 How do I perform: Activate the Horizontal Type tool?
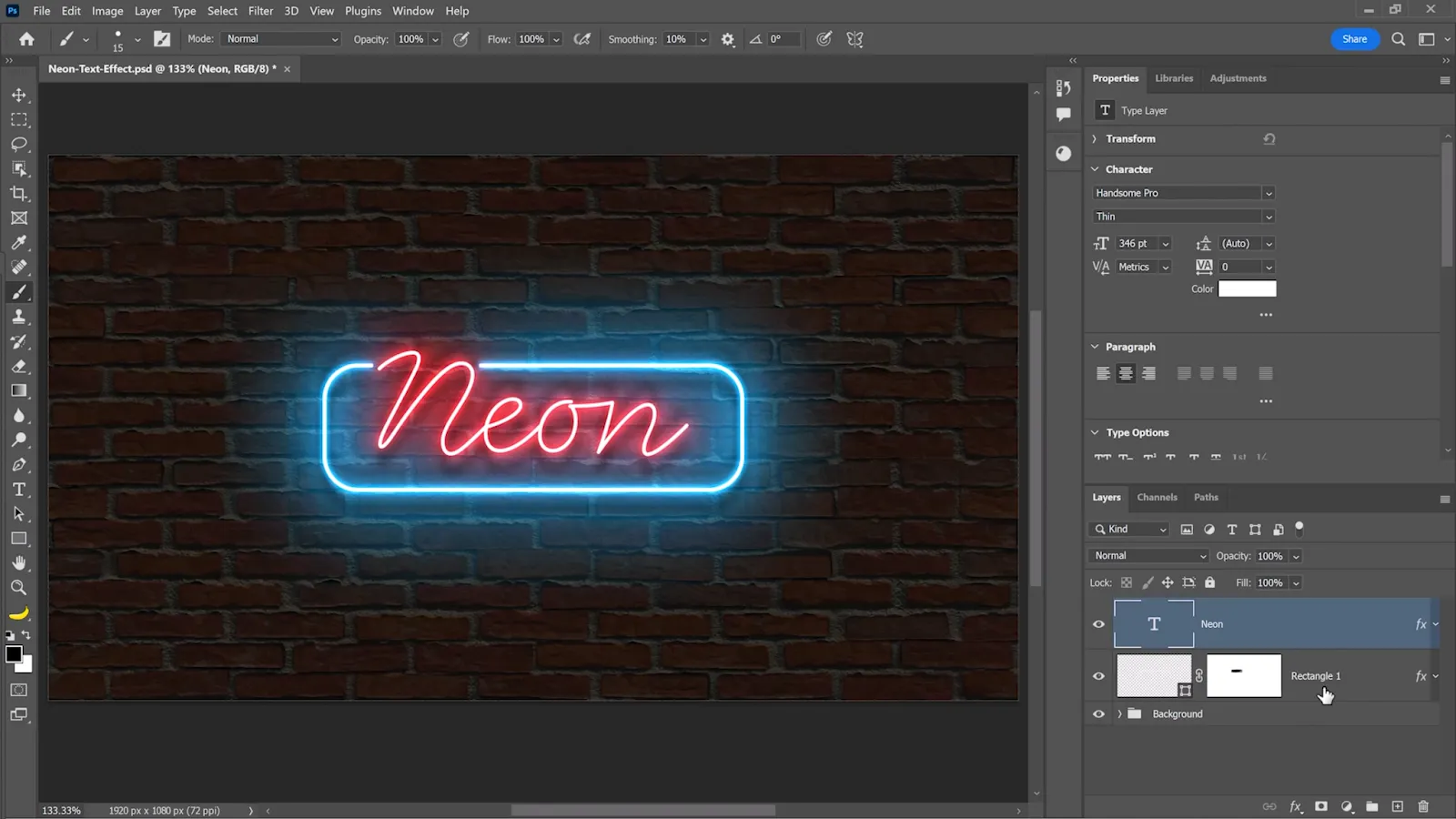tap(18, 490)
